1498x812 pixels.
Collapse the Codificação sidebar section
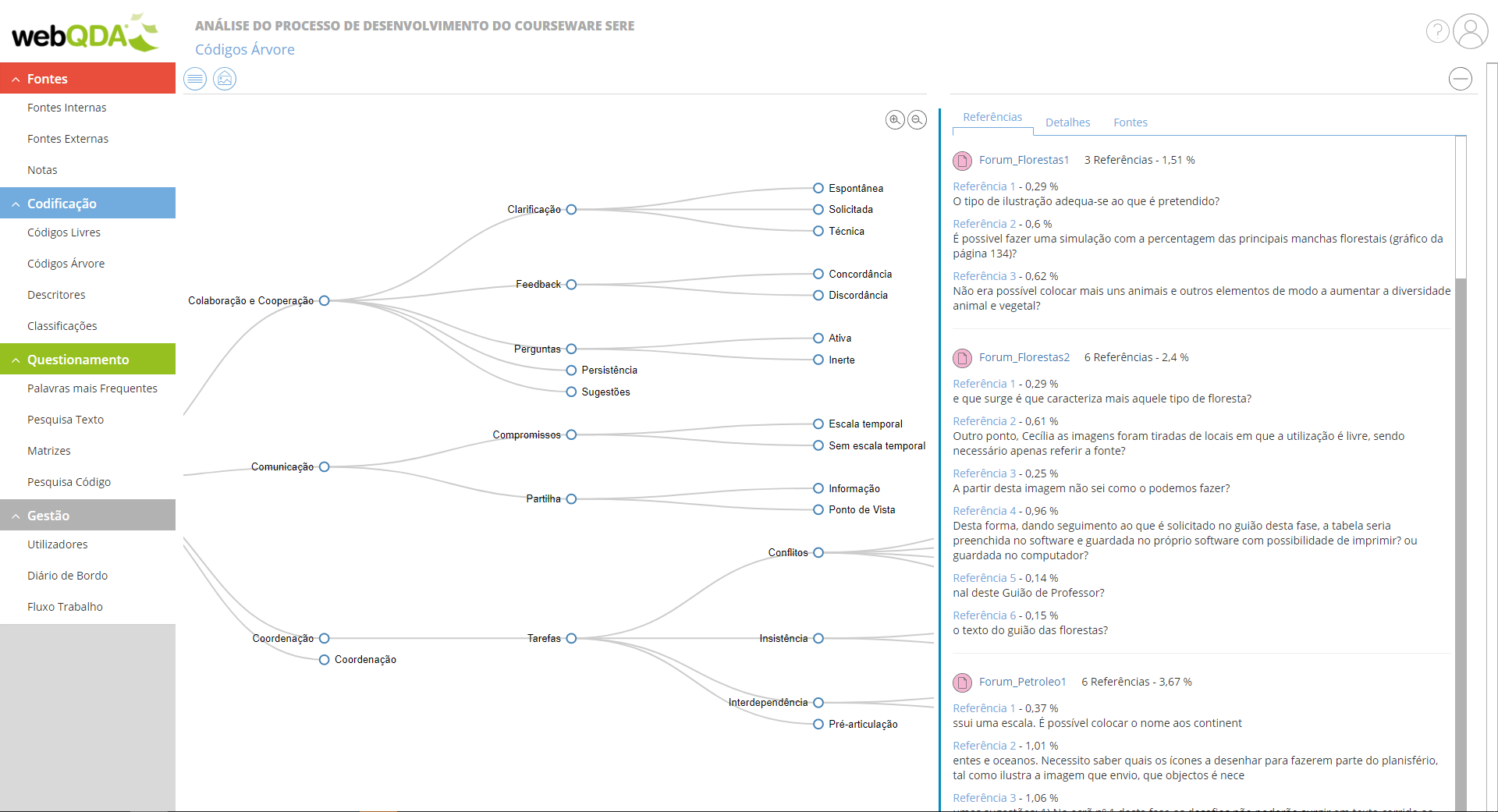16,204
